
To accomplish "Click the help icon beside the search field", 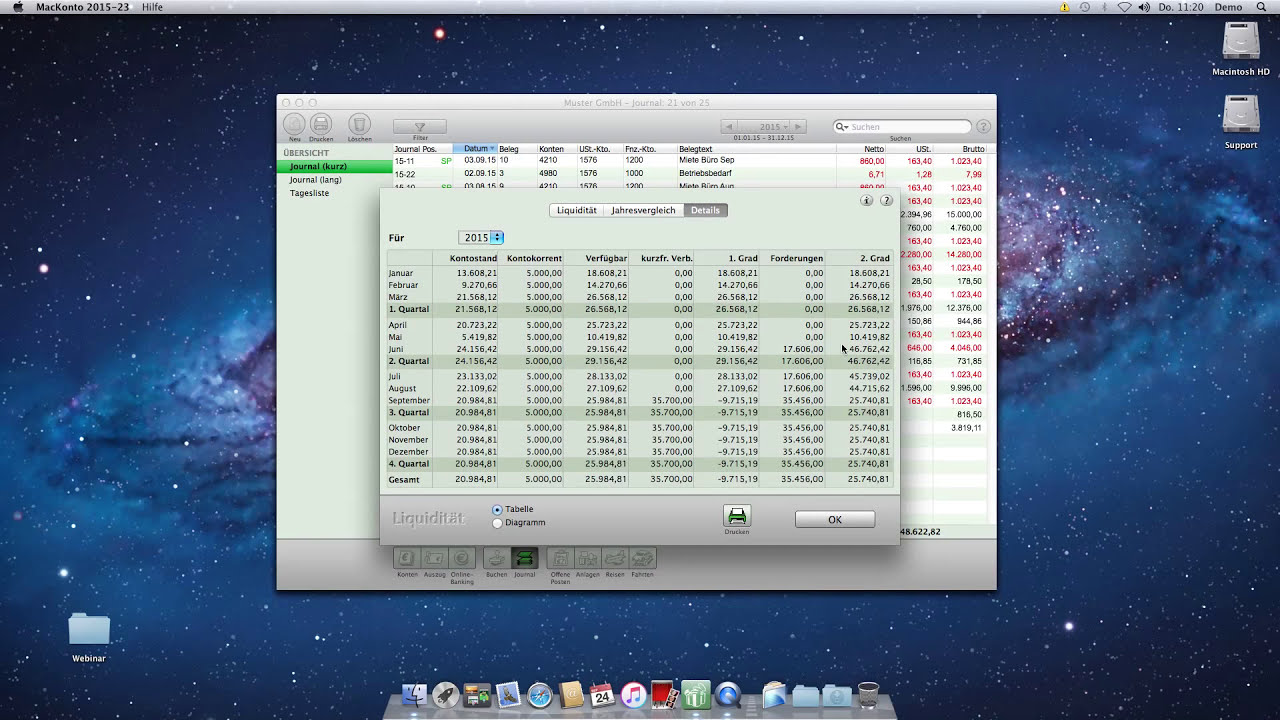I will [983, 127].
